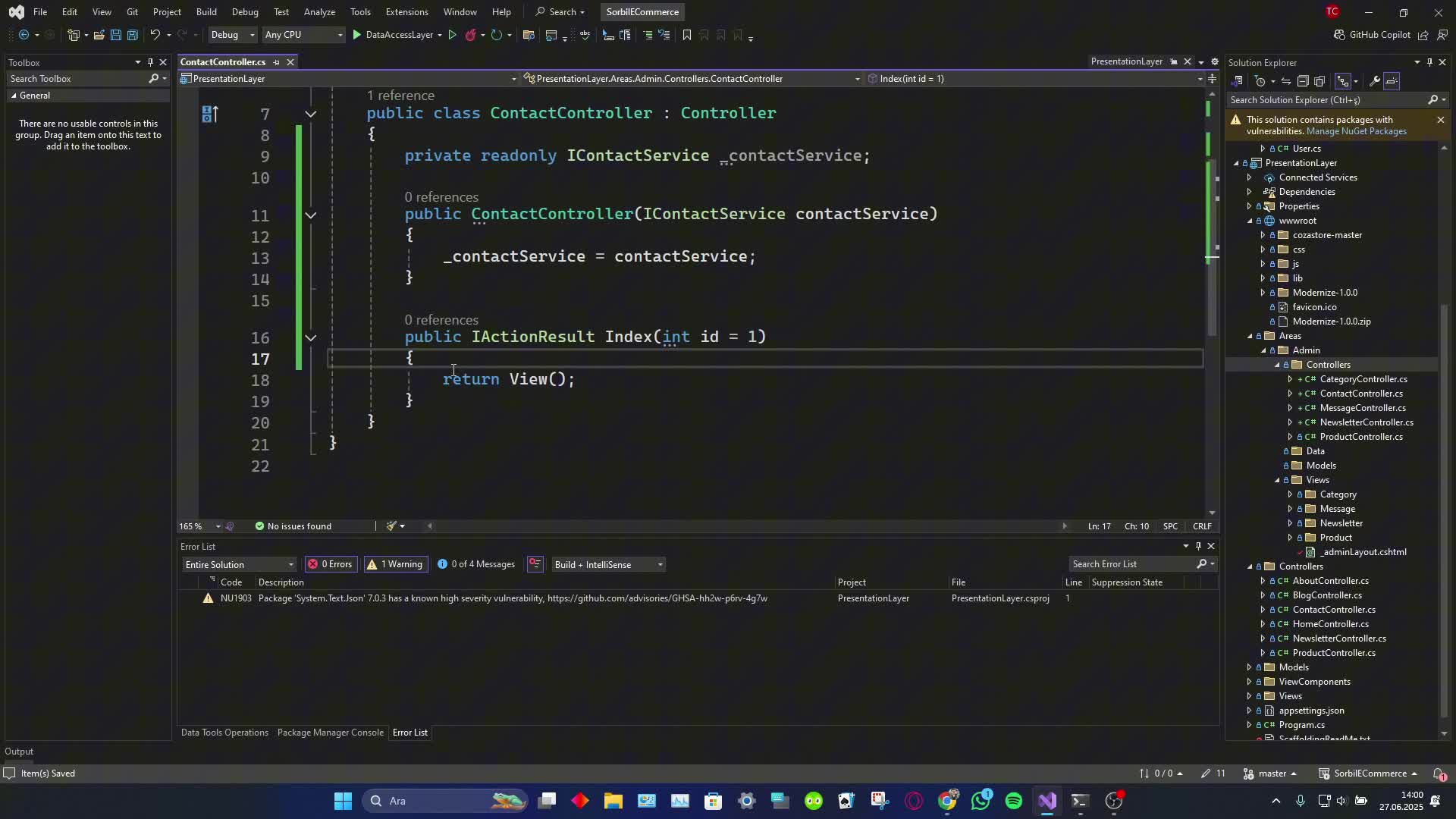Toggle auto-hide pin on Toolbox panel
Image resolution: width=1456 pixels, height=819 pixels.
tap(150, 62)
